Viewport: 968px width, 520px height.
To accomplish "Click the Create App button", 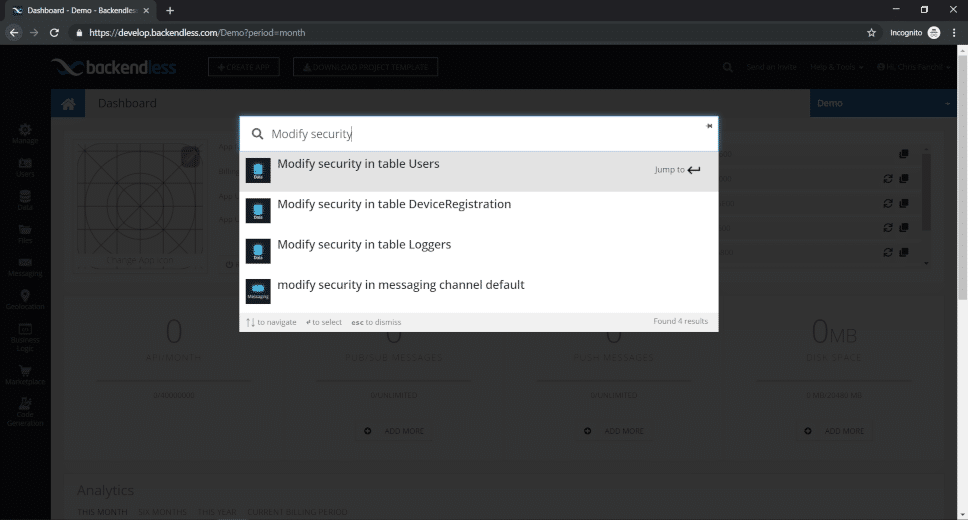I will coord(244,67).
